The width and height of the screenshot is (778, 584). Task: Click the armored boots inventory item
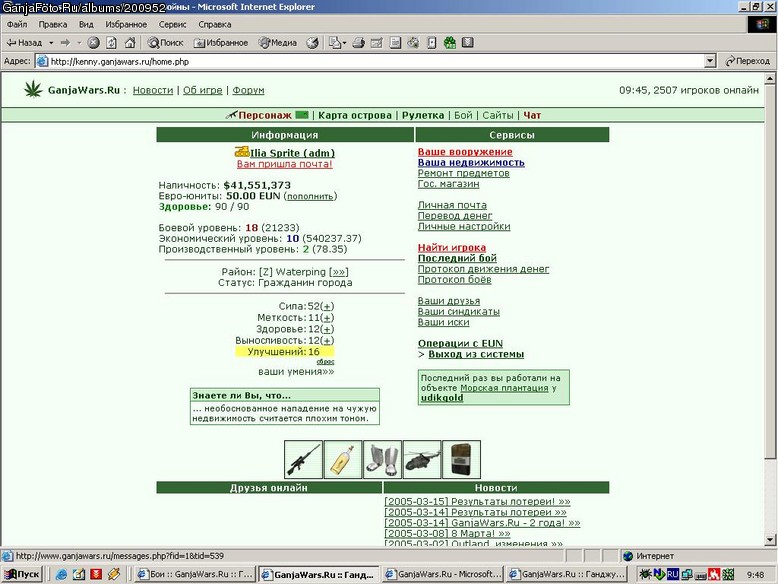pyautogui.click(x=382, y=459)
